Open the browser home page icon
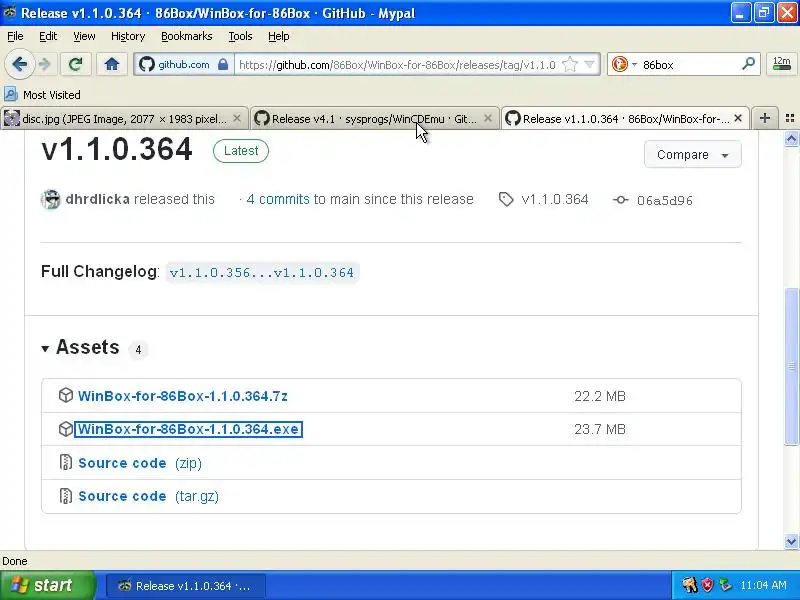 click(x=112, y=64)
